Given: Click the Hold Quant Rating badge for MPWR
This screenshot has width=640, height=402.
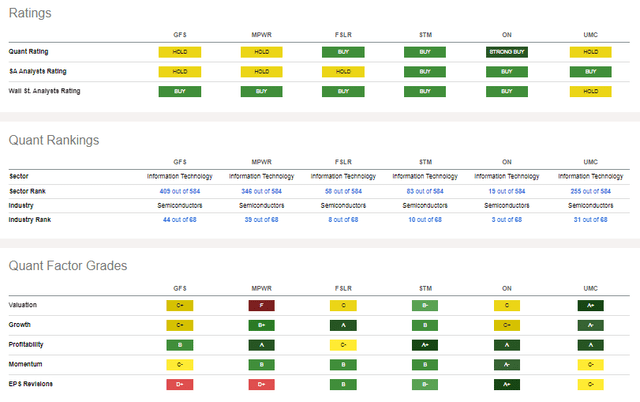Looking at the screenshot, I should pyautogui.click(x=261, y=52).
